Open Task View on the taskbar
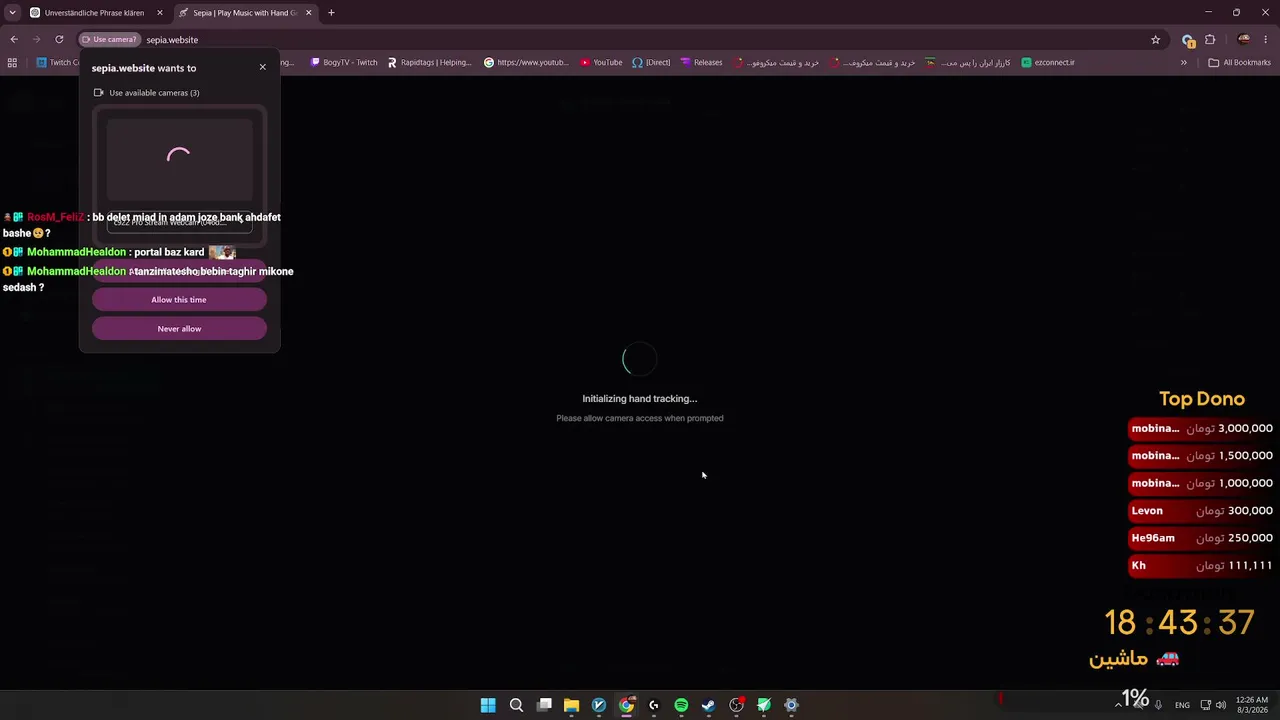The image size is (1280, 720). point(544,705)
